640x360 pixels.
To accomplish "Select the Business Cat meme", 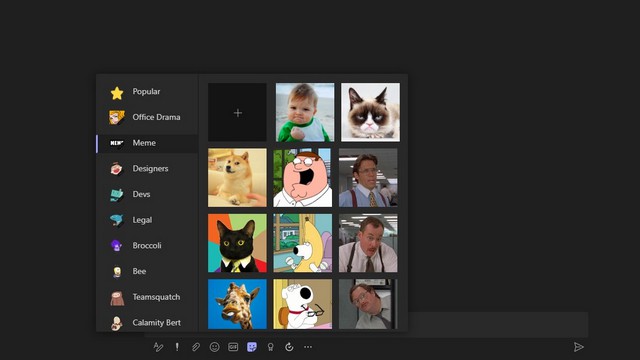I will [238, 243].
